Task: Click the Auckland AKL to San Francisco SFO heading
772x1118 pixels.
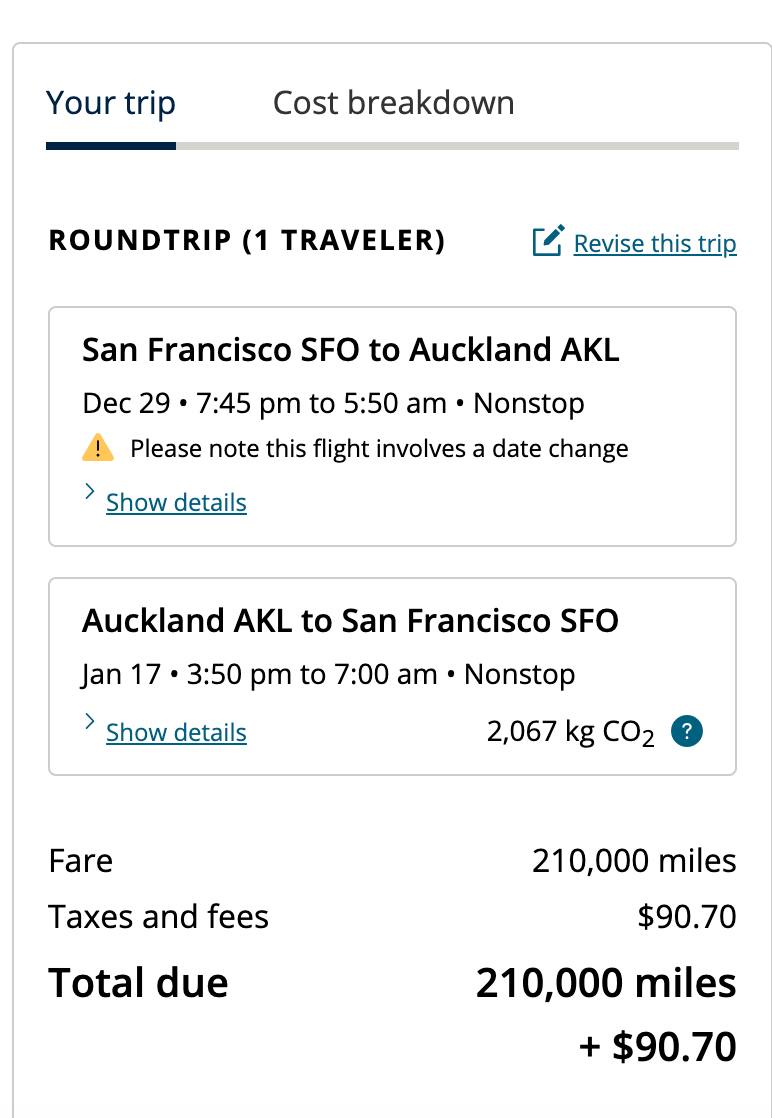Action: pyautogui.click(x=350, y=621)
